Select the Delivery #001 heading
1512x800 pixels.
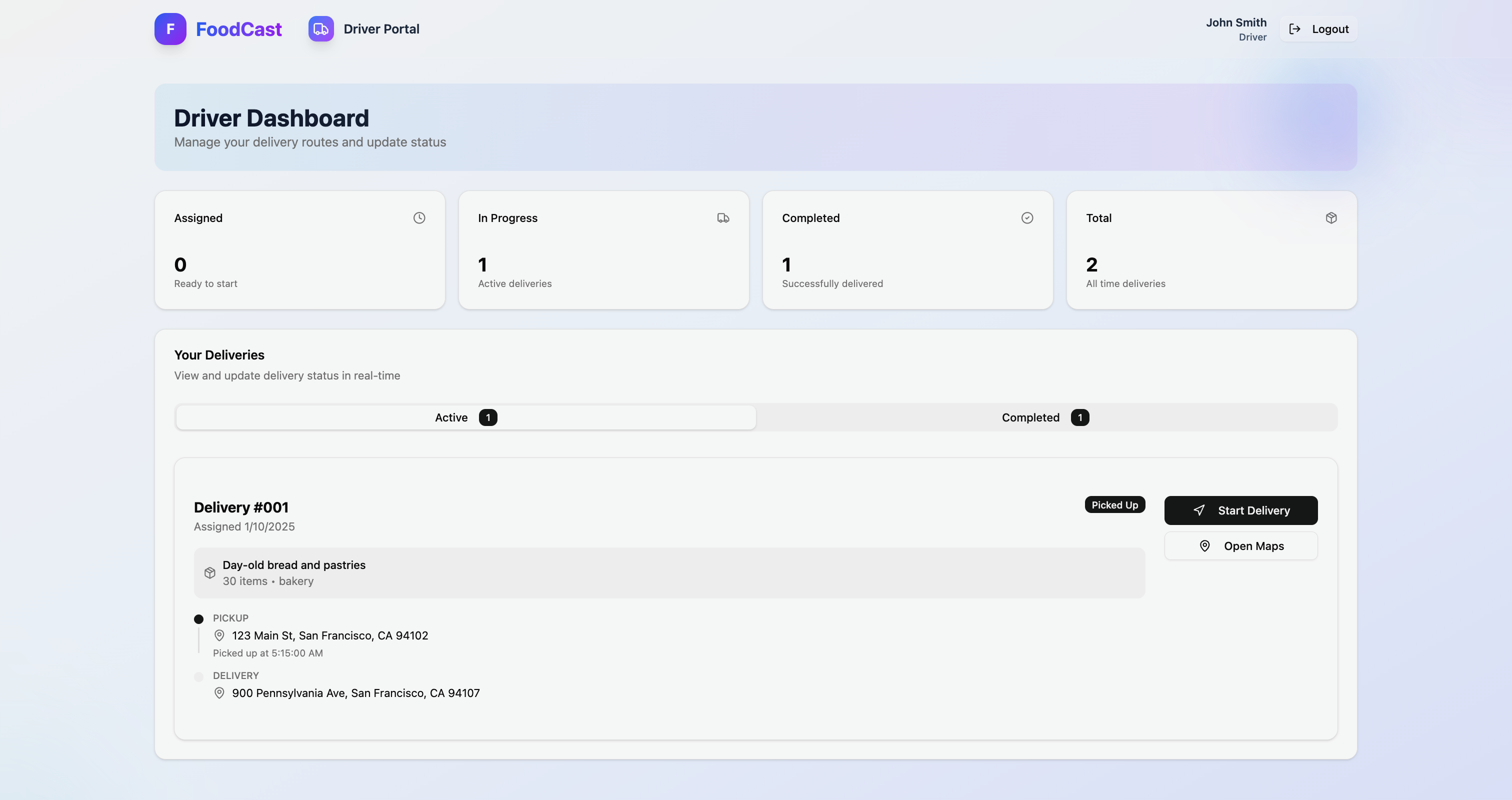pos(241,507)
